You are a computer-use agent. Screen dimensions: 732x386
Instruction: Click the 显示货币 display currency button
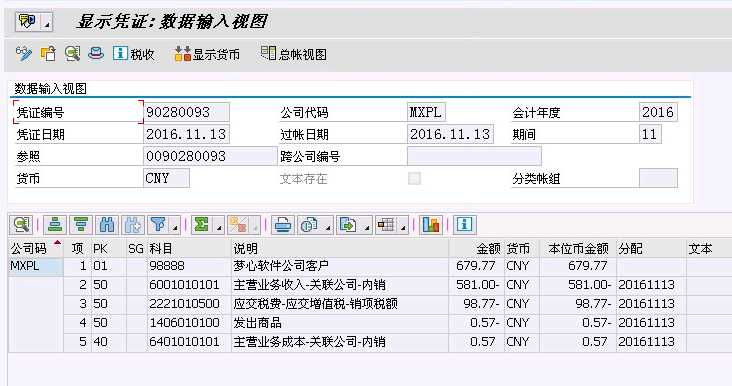click(x=207, y=54)
